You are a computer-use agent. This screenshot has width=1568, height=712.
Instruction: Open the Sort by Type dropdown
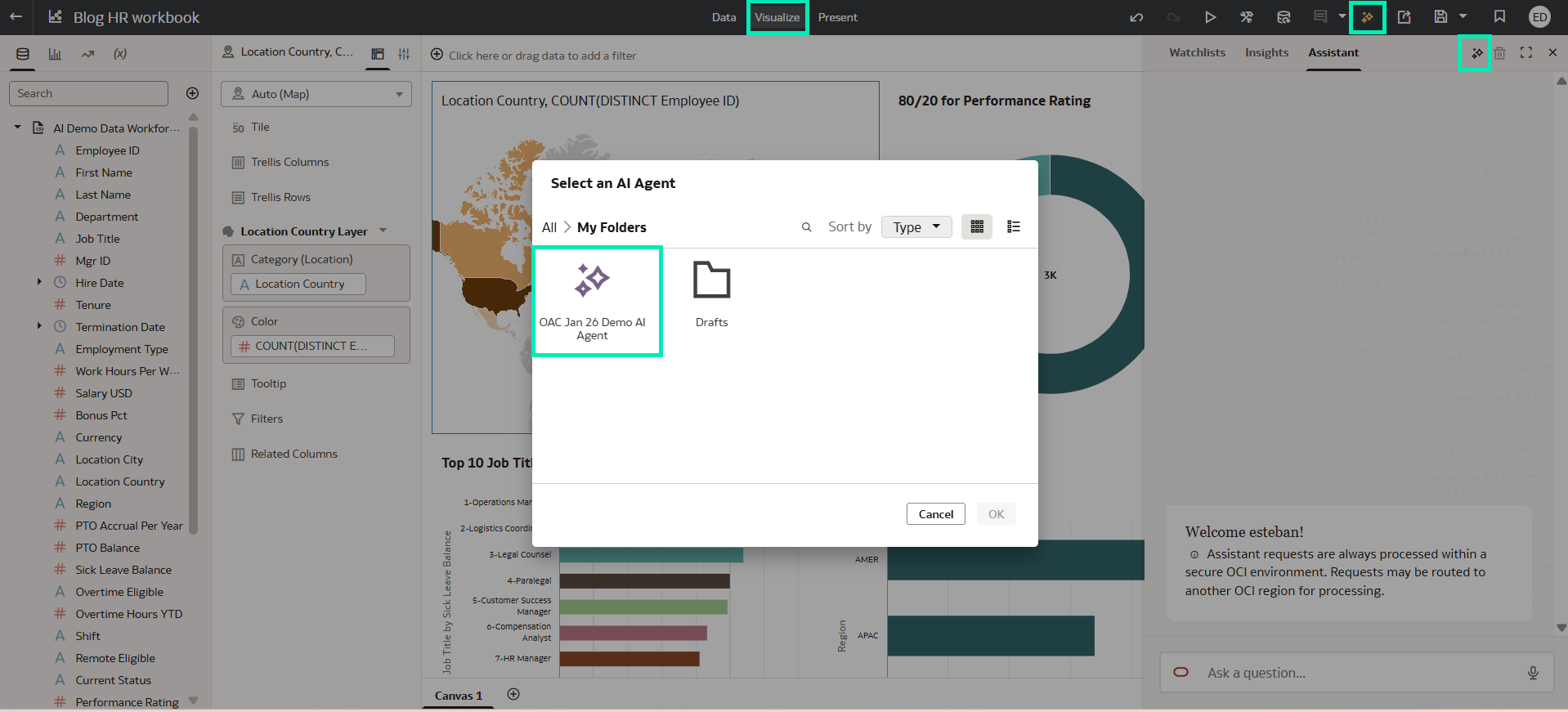tap(916, 226)
